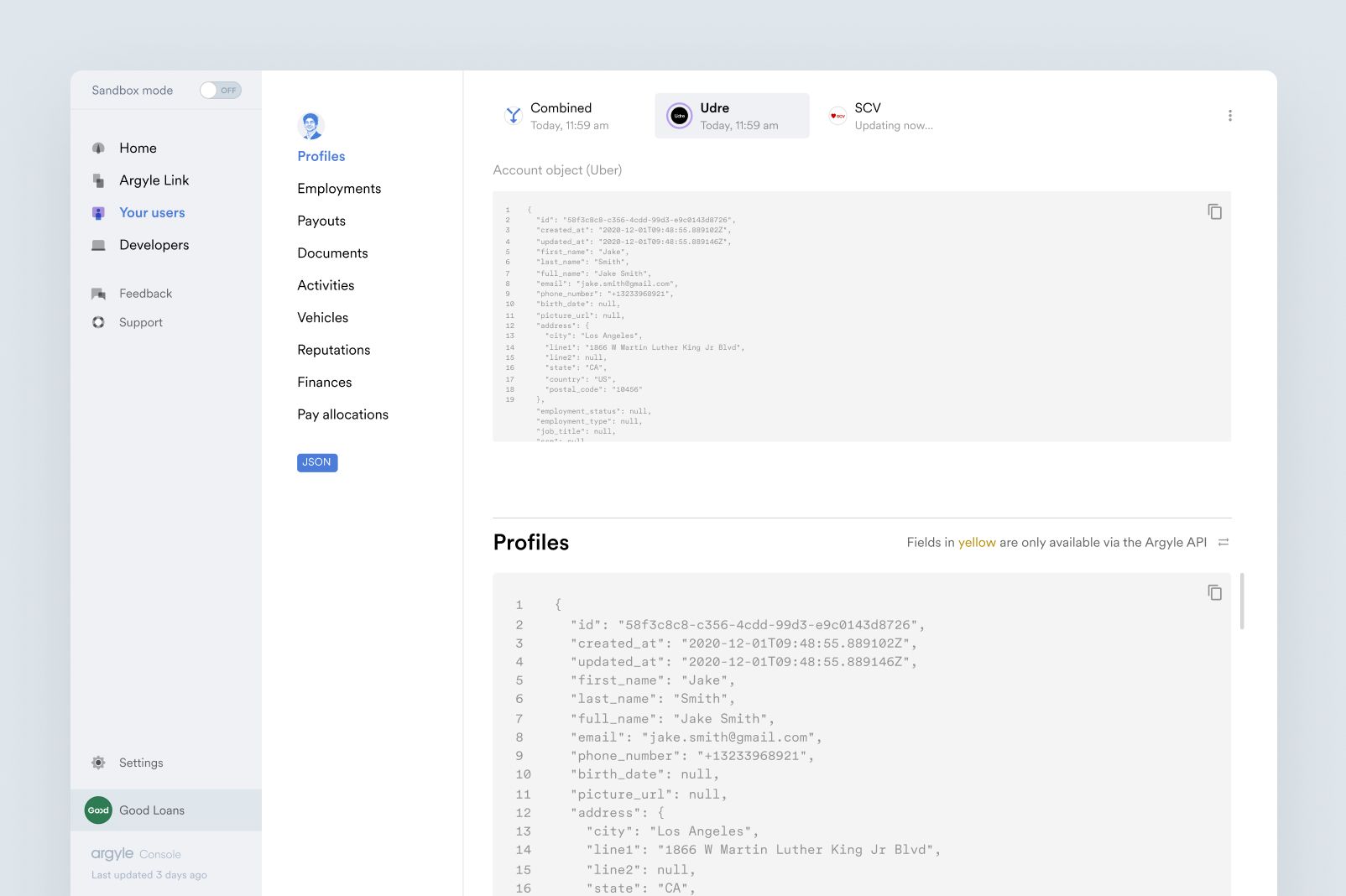Click the "Account object (Uber)" label
The width and height of the screenshot is (1346, 896).
(557, 170)
